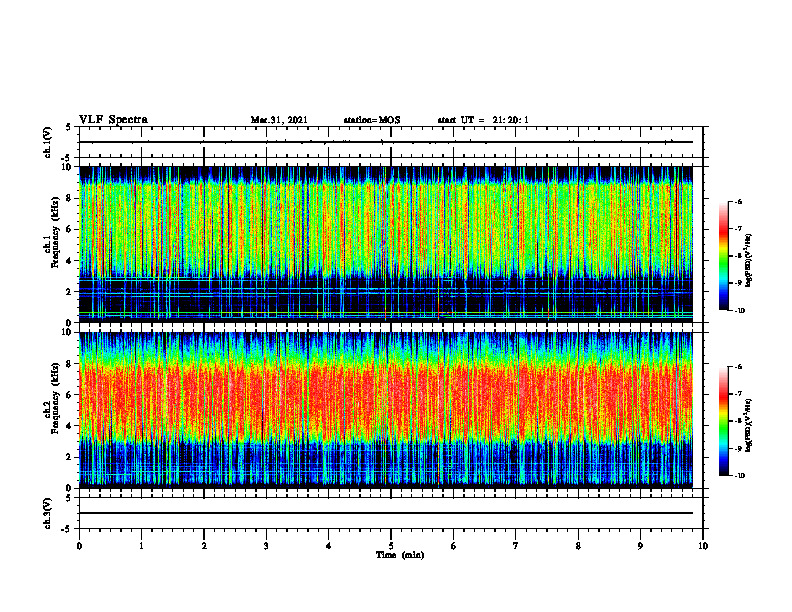This screenshot has width=792, height=612.
Task: Click the 'ch.1(V)' axis label
Action: [x=48, y=142]
